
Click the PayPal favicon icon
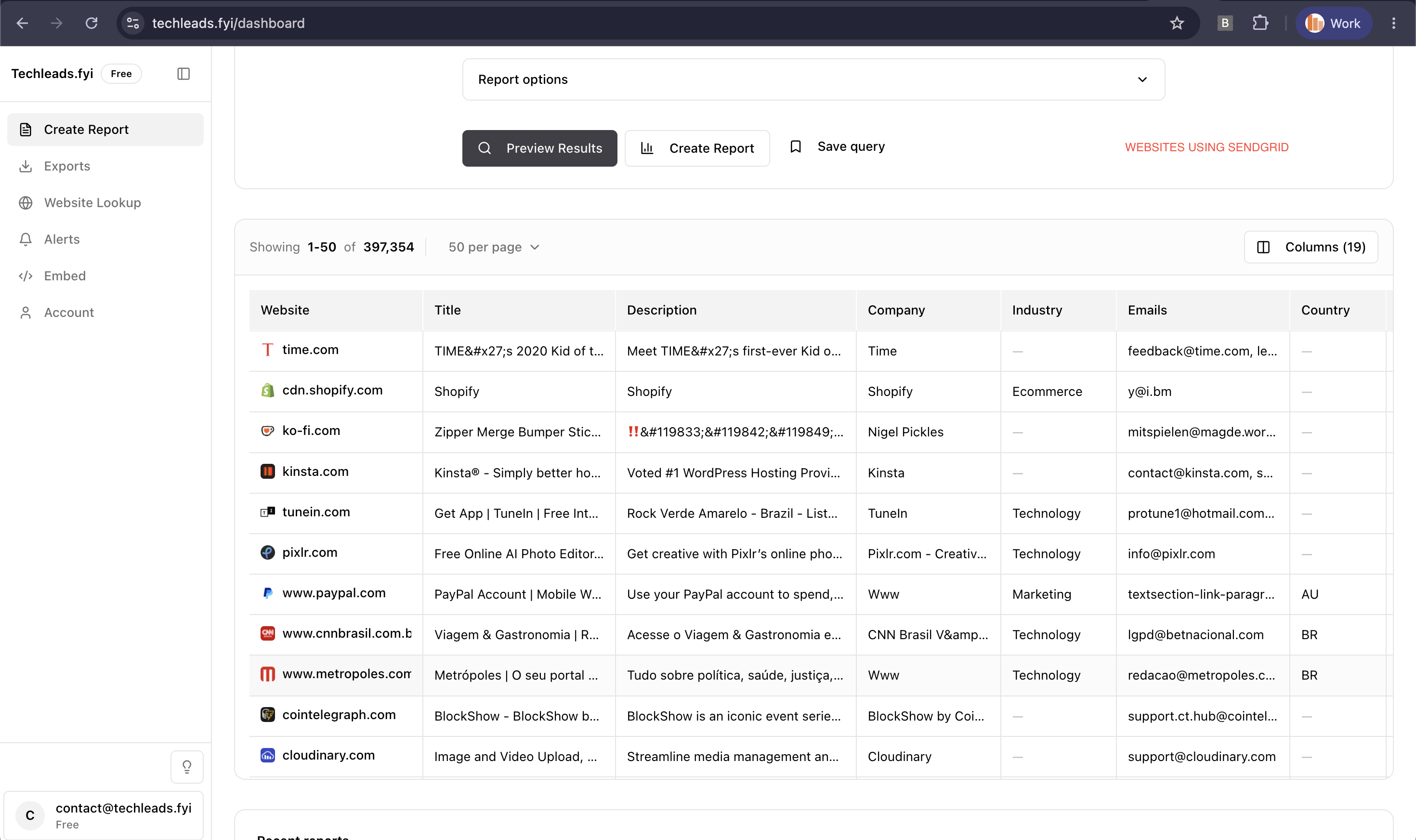267,592
